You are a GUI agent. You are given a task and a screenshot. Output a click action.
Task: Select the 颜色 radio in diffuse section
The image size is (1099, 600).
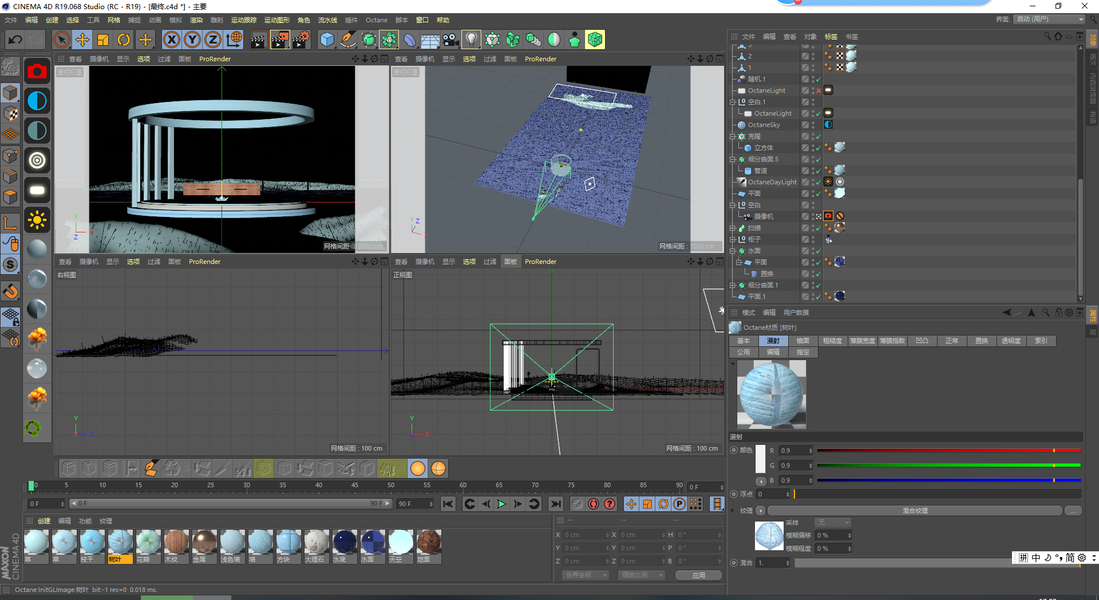734,450
